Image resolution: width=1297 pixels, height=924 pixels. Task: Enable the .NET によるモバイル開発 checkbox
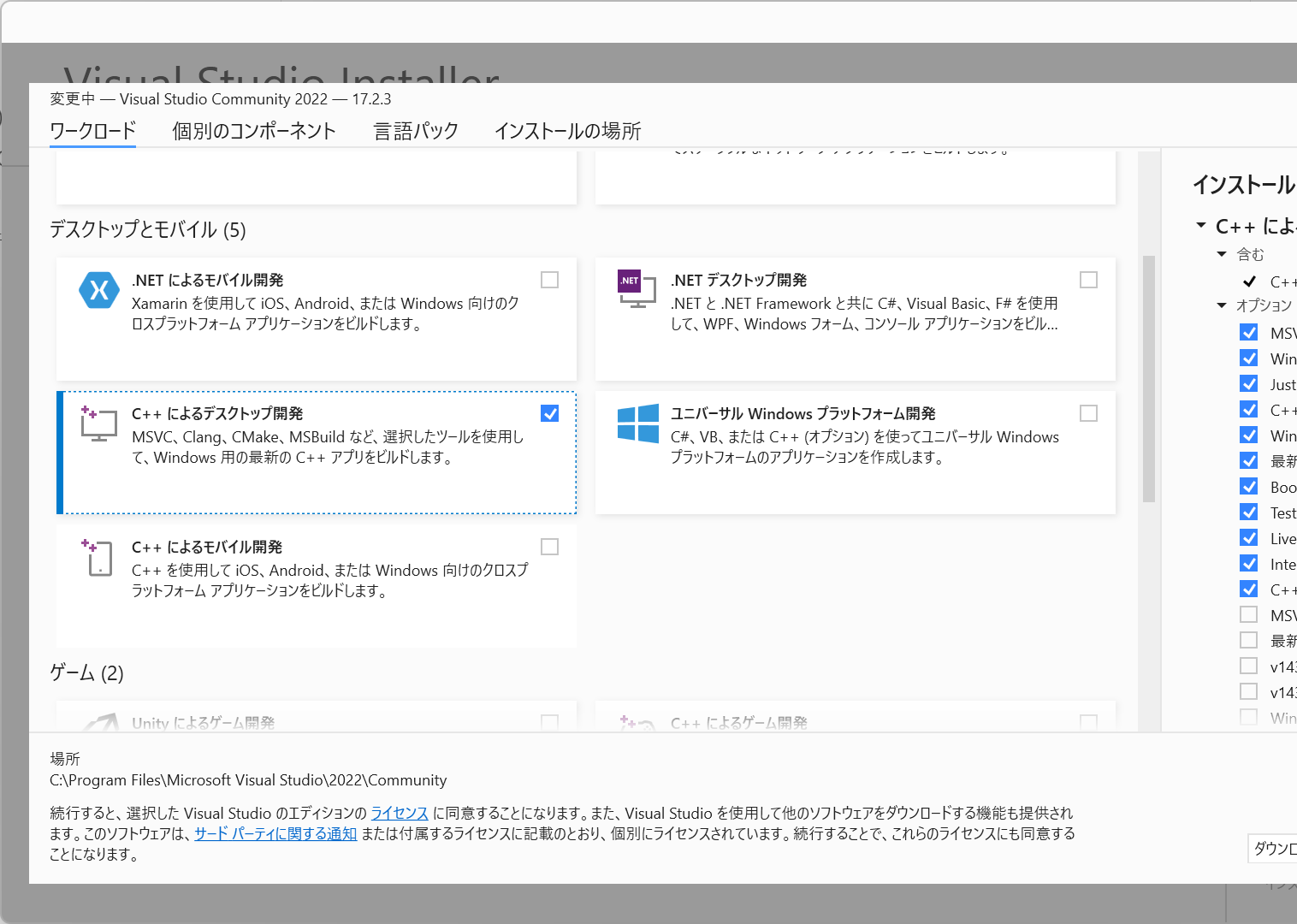point(550,280)
